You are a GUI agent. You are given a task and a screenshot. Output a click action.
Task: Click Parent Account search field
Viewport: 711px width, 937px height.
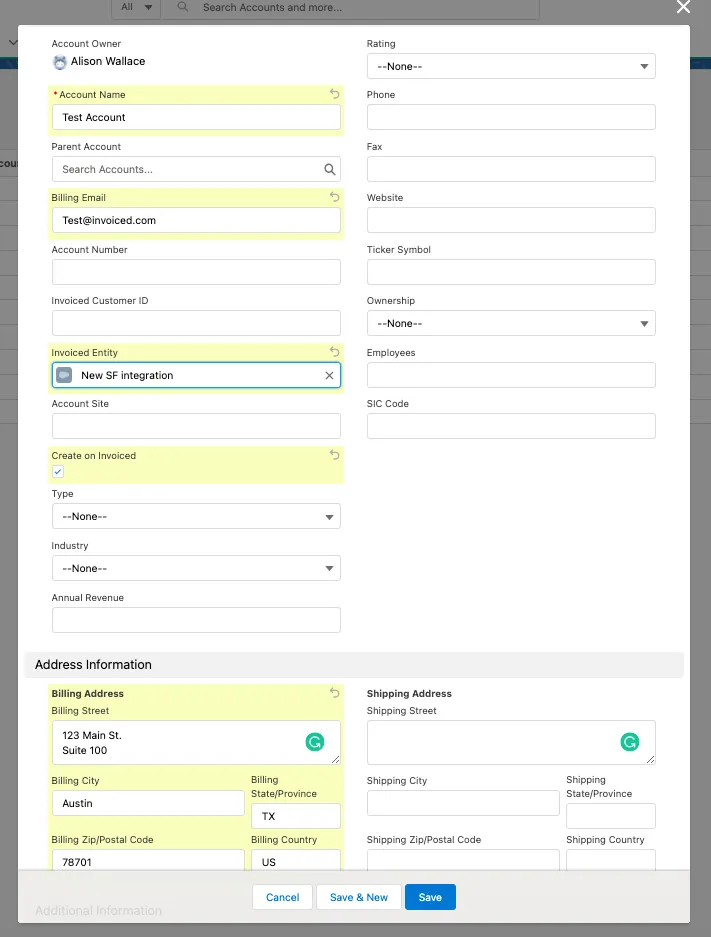[196, 169]
